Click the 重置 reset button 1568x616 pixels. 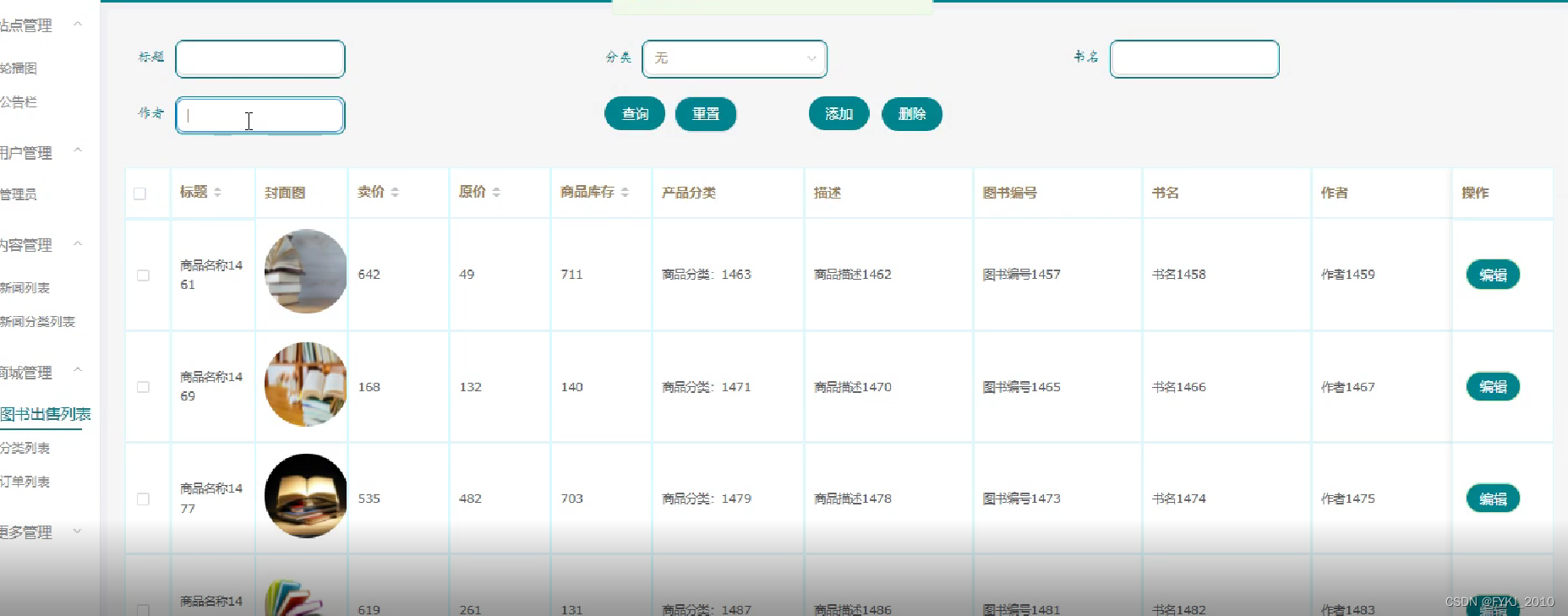click(706, 114)
